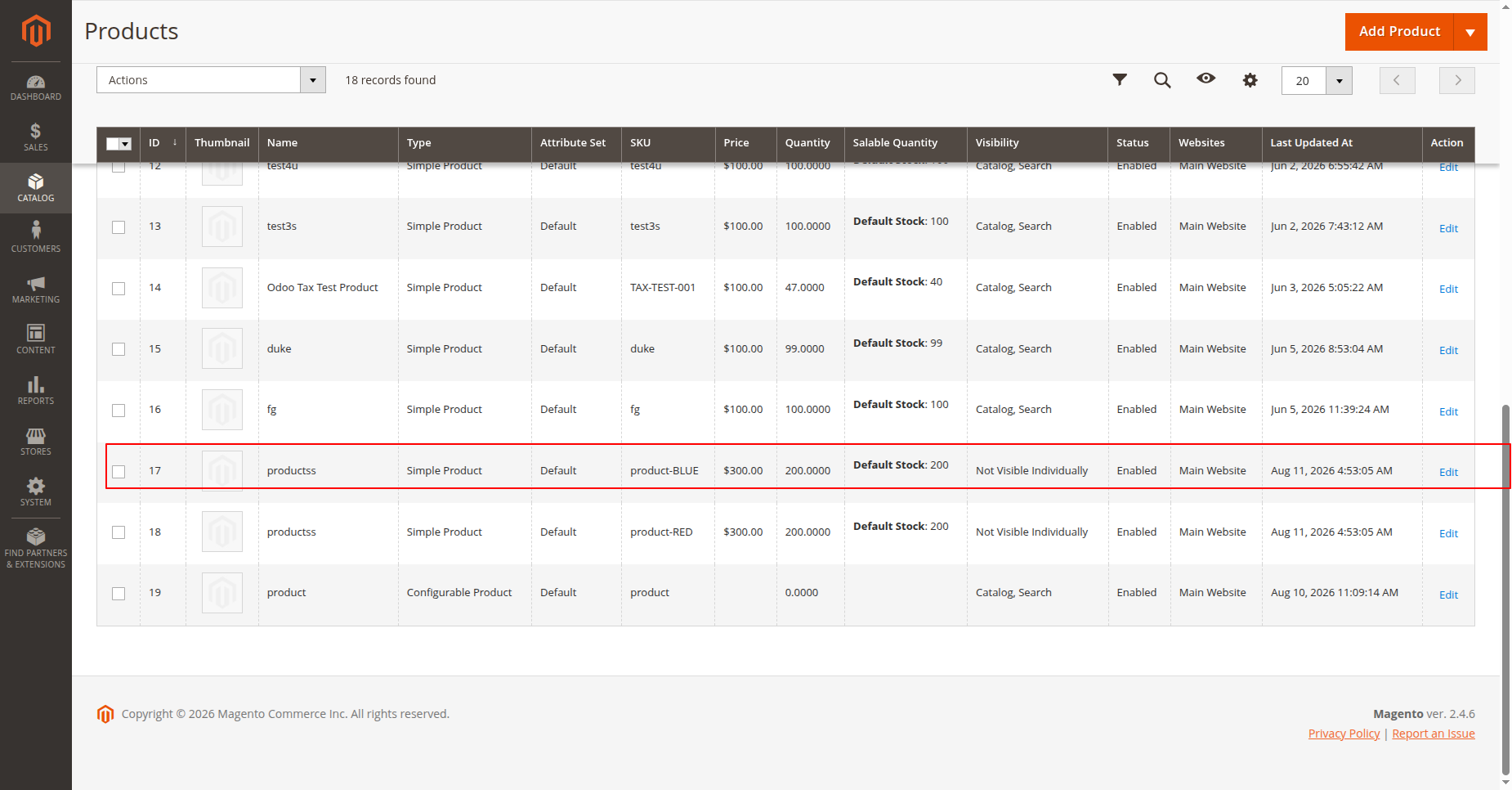Select checkbox for Odoo Tax Test Product
Image resolution: width=1512 pixels, height=790 pixels.
point(119,289)
